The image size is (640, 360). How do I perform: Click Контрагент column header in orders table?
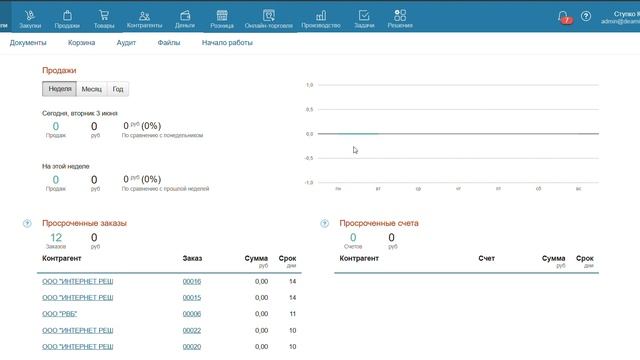tap(62, 258)
